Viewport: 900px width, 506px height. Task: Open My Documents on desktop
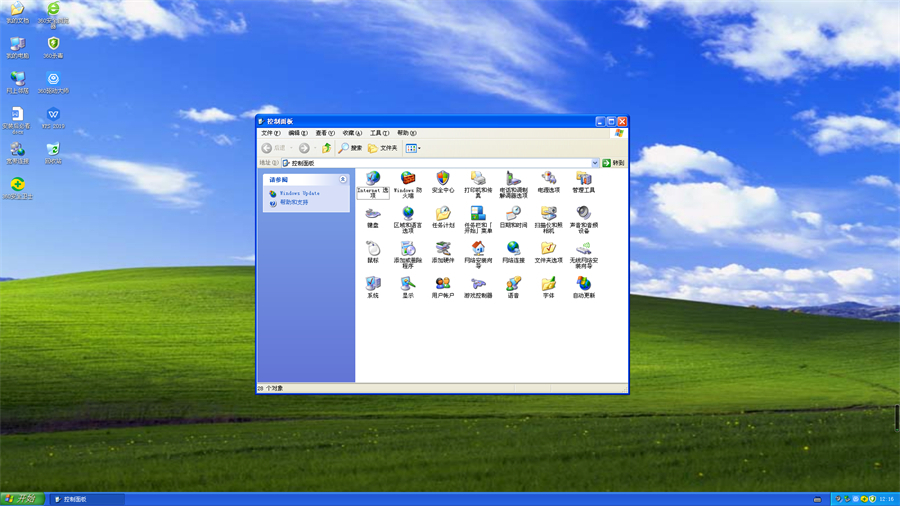(x=17, y=13)
